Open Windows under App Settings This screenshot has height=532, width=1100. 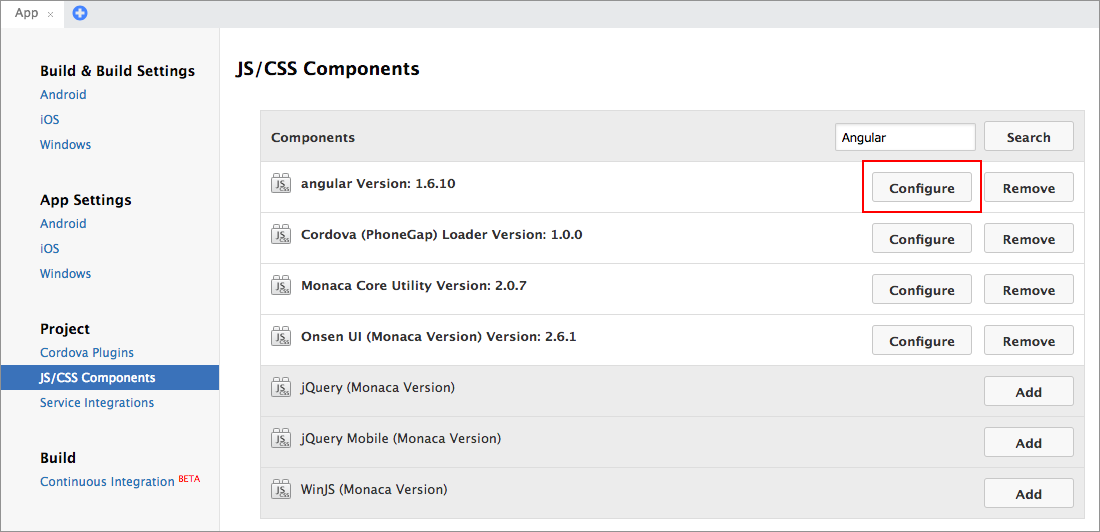click(65, 274)
